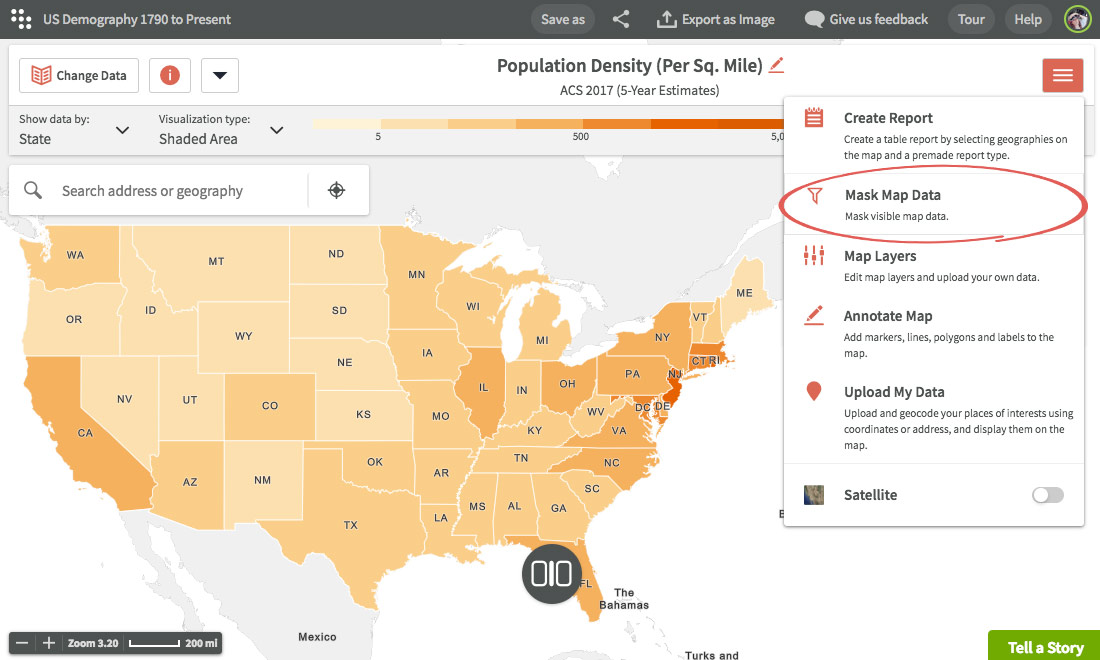The image size is (1100, 660).
Task: Zoom out with the minus button
Action: pos(22,643)
